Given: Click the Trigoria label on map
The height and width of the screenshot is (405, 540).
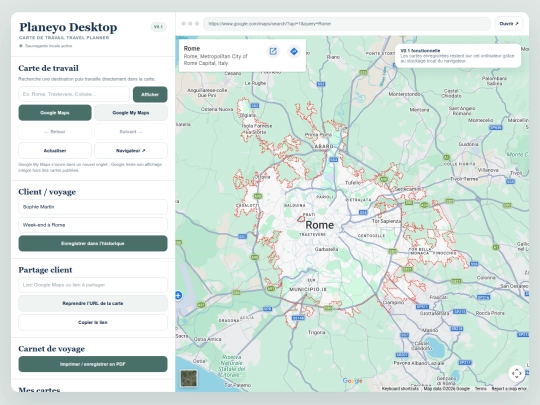Looking at the screenshot, I should [x=316, y=332].
